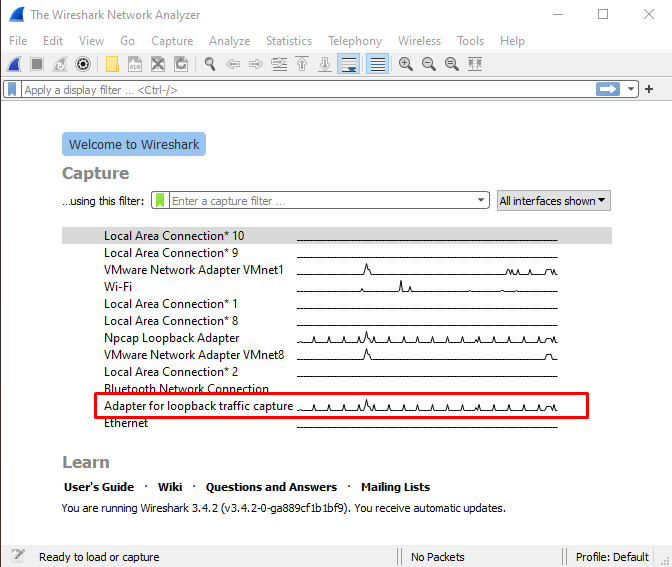Close this capture file icon
The width and height of the screenshot is (672, 567).
tap(158, 64)
